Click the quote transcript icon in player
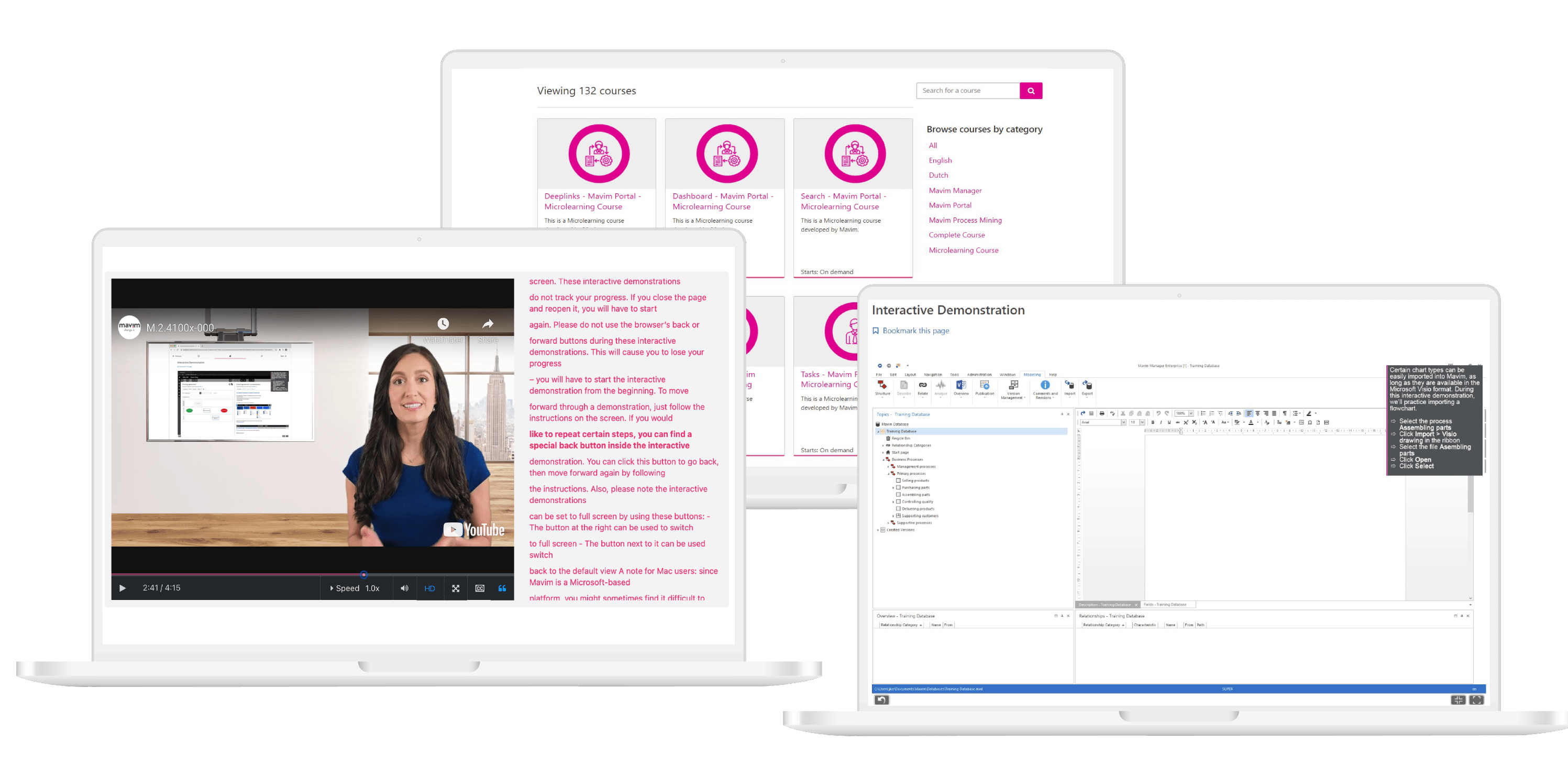 (502, 588)
